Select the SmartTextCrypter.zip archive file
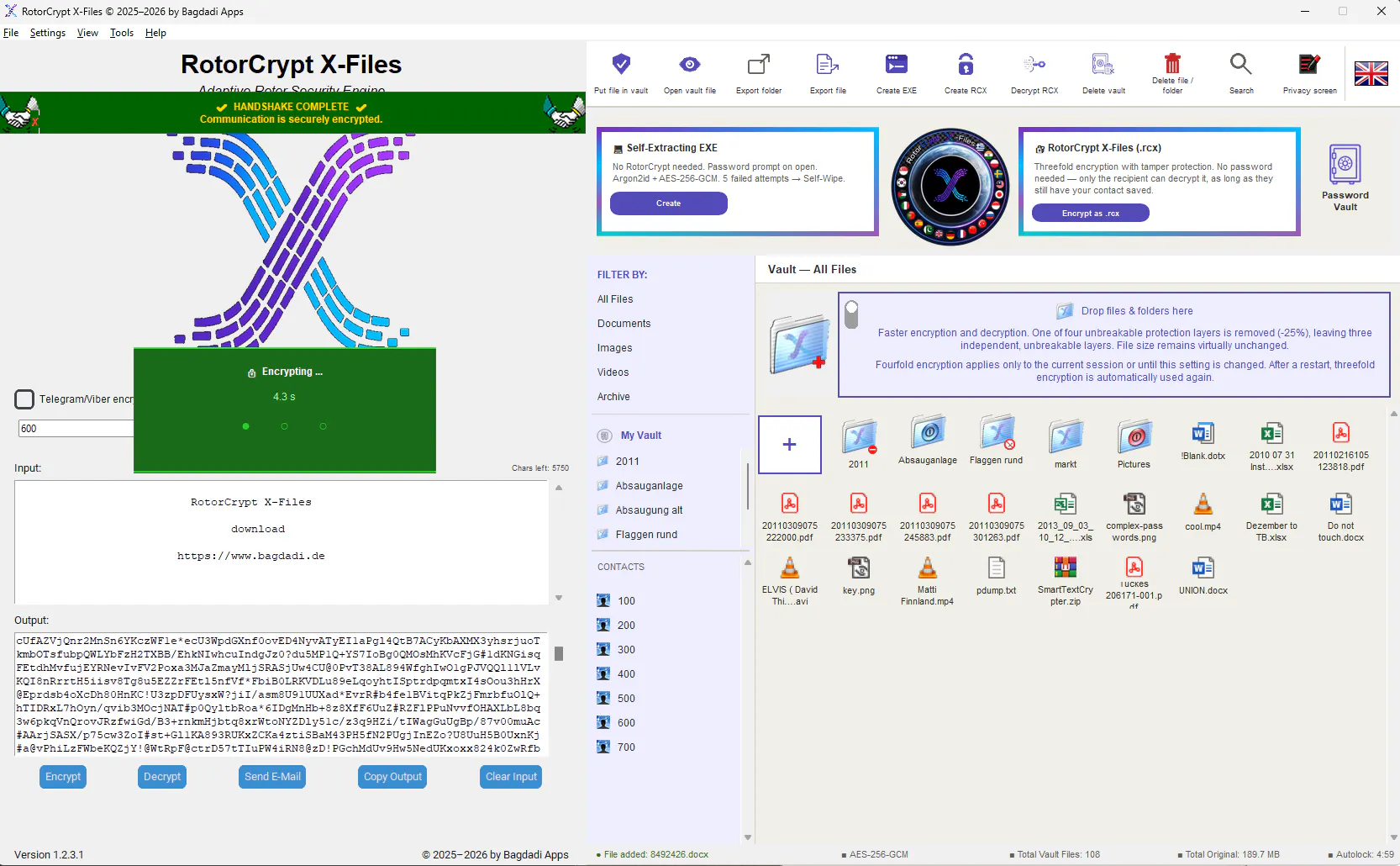The image size is (1400, 866). 1066,568
